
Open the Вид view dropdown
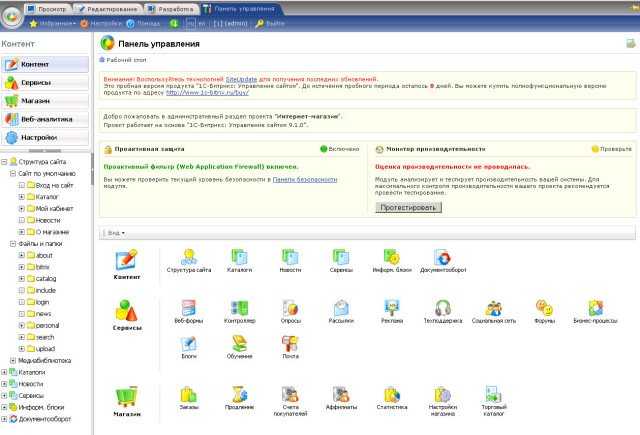116,233
